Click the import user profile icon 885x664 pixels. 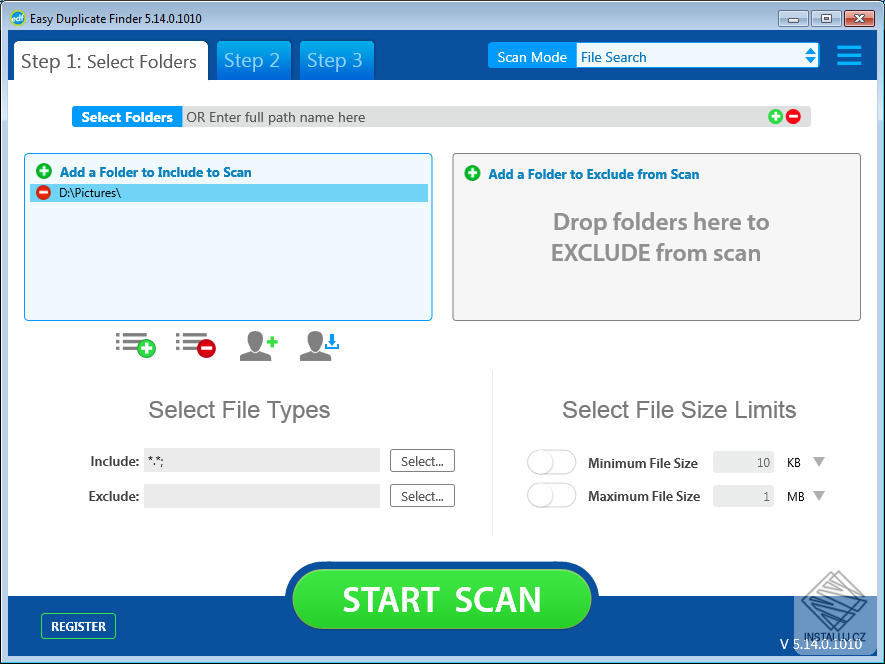coord(318,344)
